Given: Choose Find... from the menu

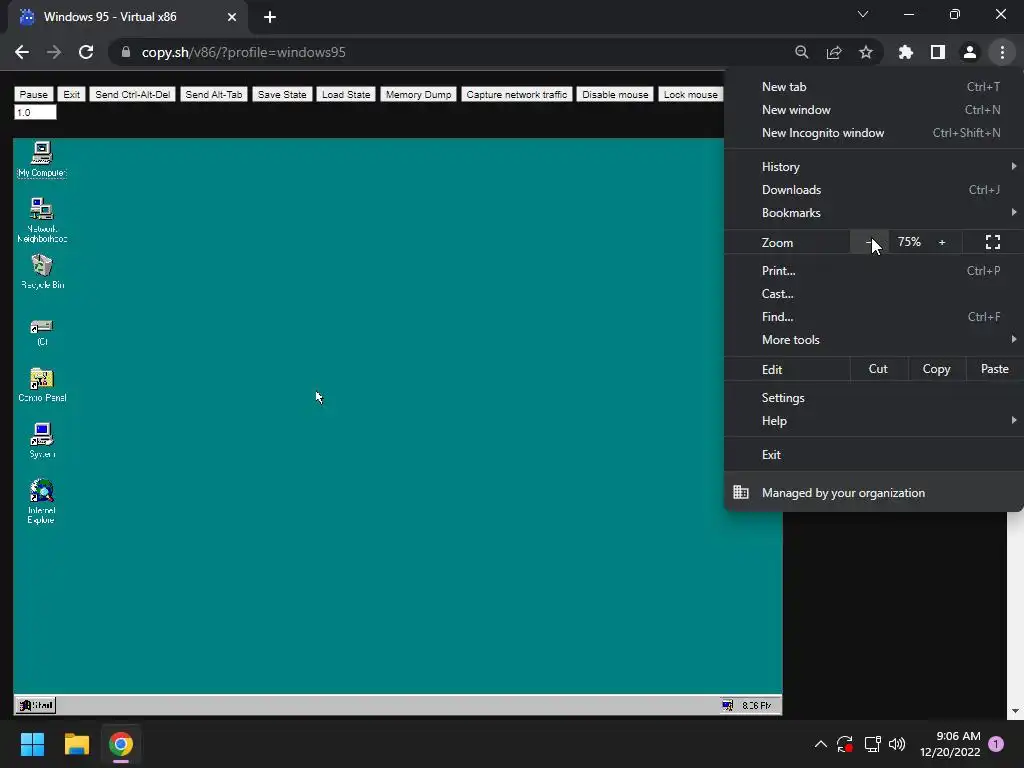Looking at the screenshot, I should coord(874,316).
